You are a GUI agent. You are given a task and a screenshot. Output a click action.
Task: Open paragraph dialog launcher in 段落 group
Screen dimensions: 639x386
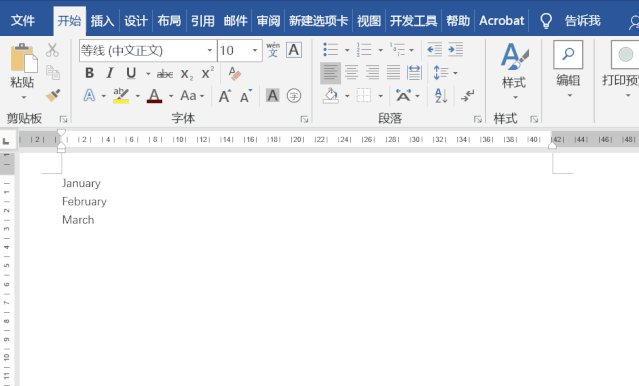point(478,119)
